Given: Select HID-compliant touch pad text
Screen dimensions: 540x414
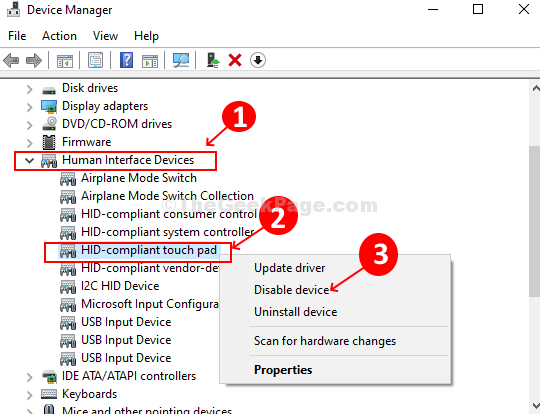Looking at the screenshot, I should tap(149, 250).
